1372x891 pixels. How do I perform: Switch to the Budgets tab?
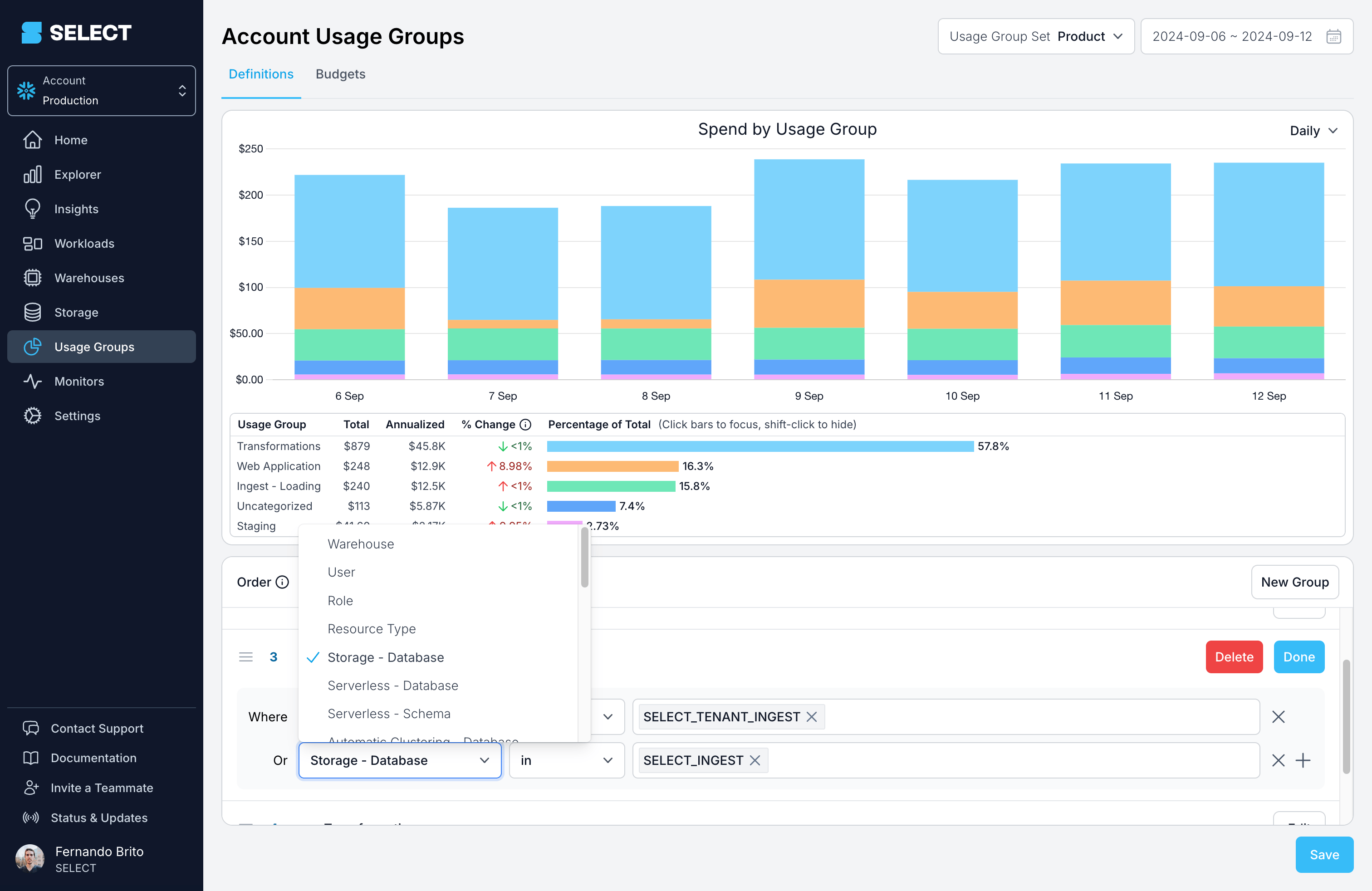340,74
